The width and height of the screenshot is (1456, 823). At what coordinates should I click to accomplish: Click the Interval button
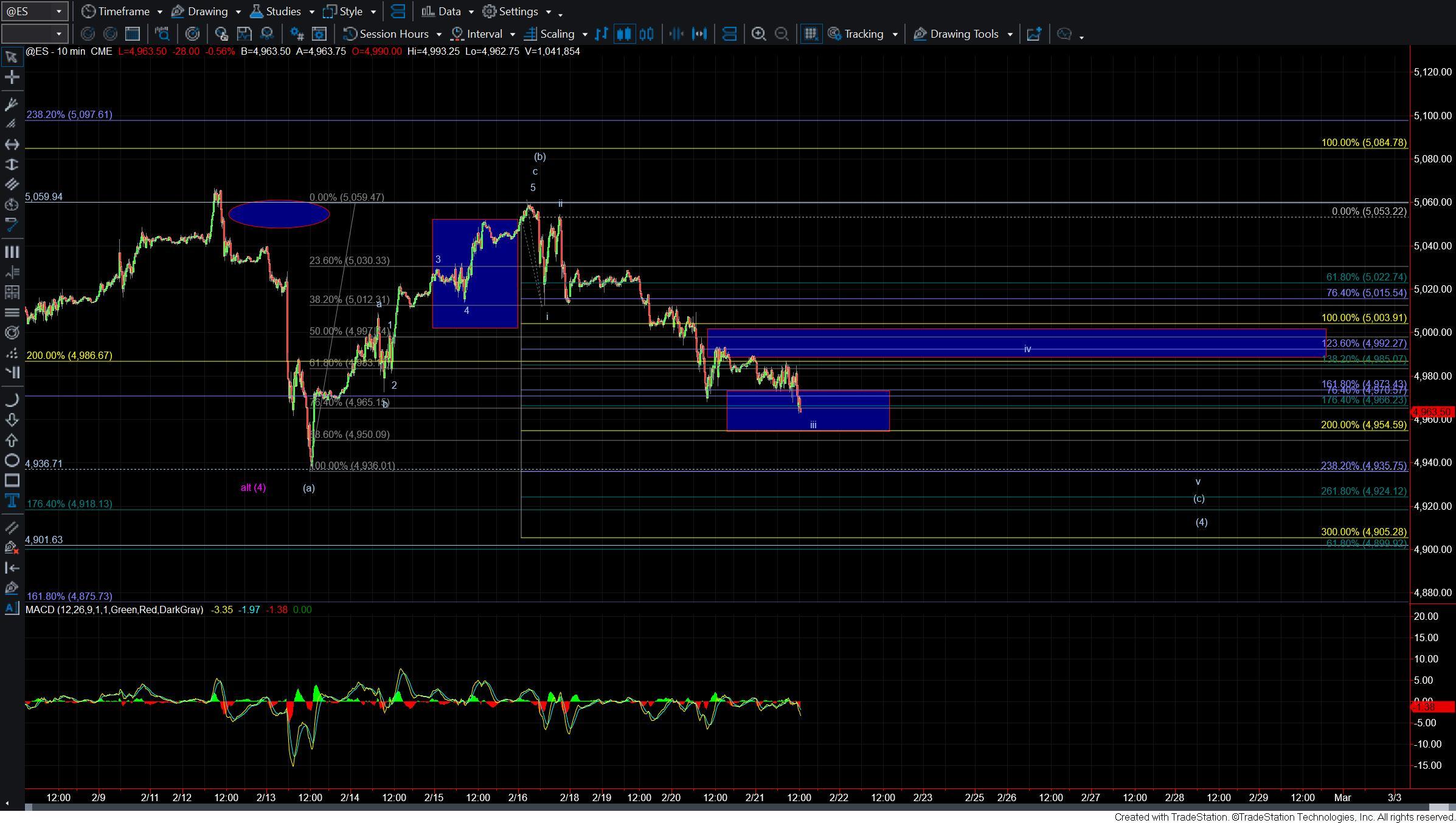click(x=477, y=34)
